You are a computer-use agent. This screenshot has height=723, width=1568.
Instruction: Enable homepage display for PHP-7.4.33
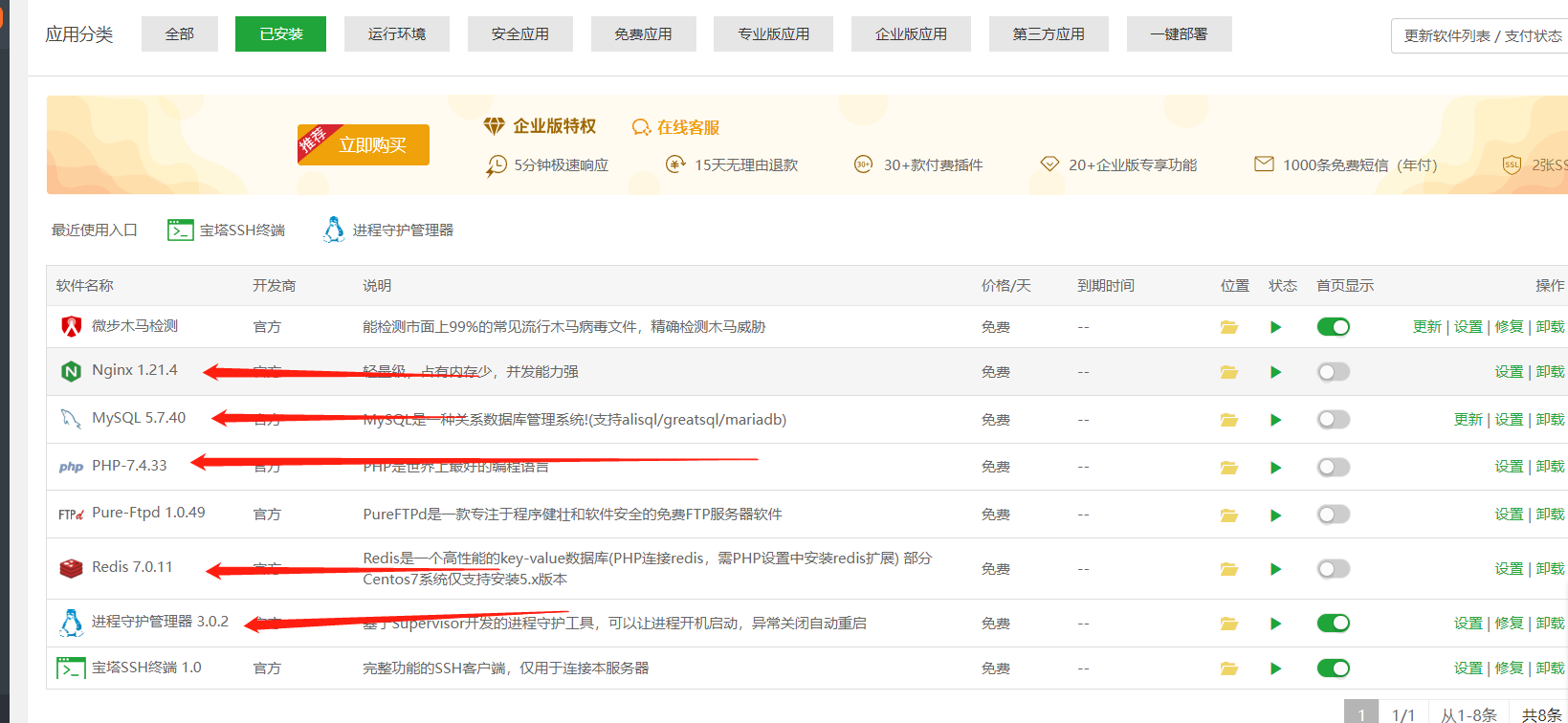tap(1333, 468)
